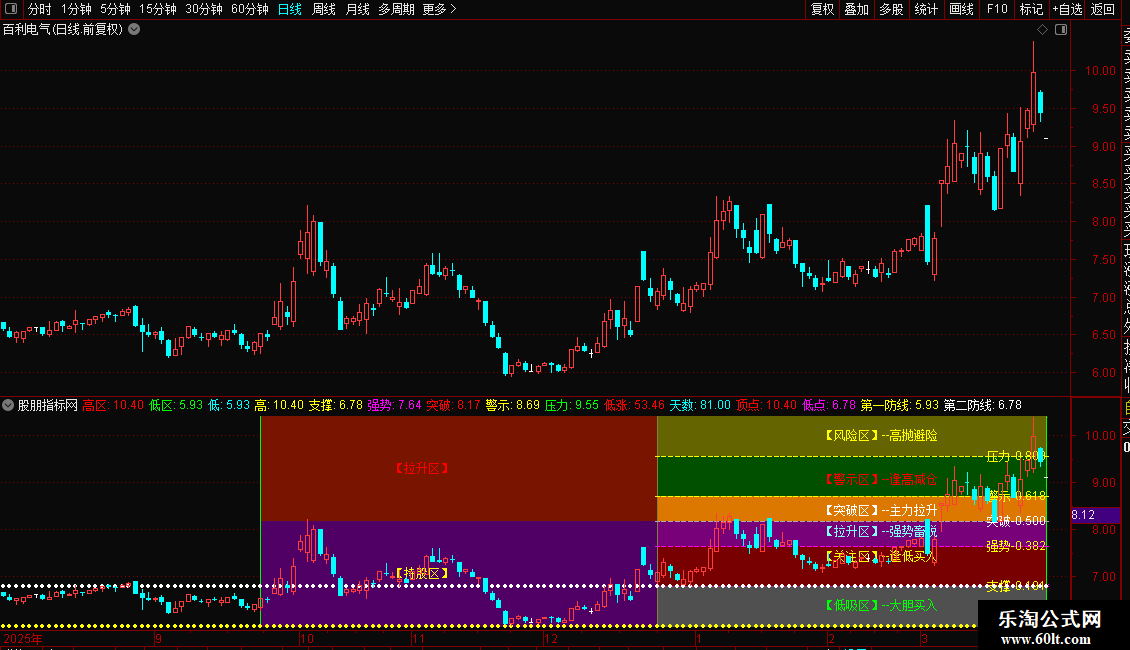Click month 10 on date axis
The width and height of the screenshot is (1130, 650).
click(x=306, y=638)
